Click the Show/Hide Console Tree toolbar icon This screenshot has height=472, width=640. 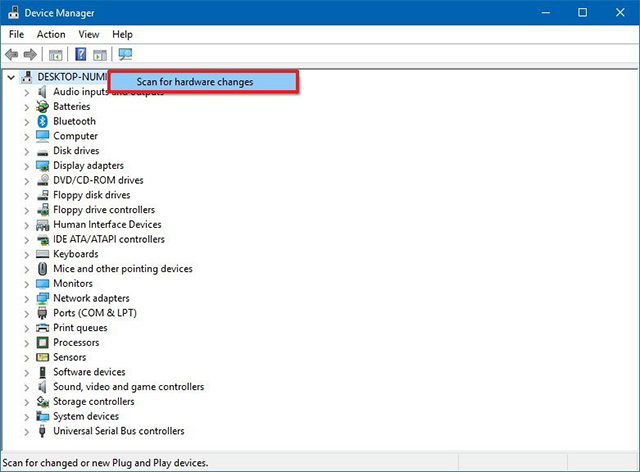pyautogui.click(x=56, y=54)
